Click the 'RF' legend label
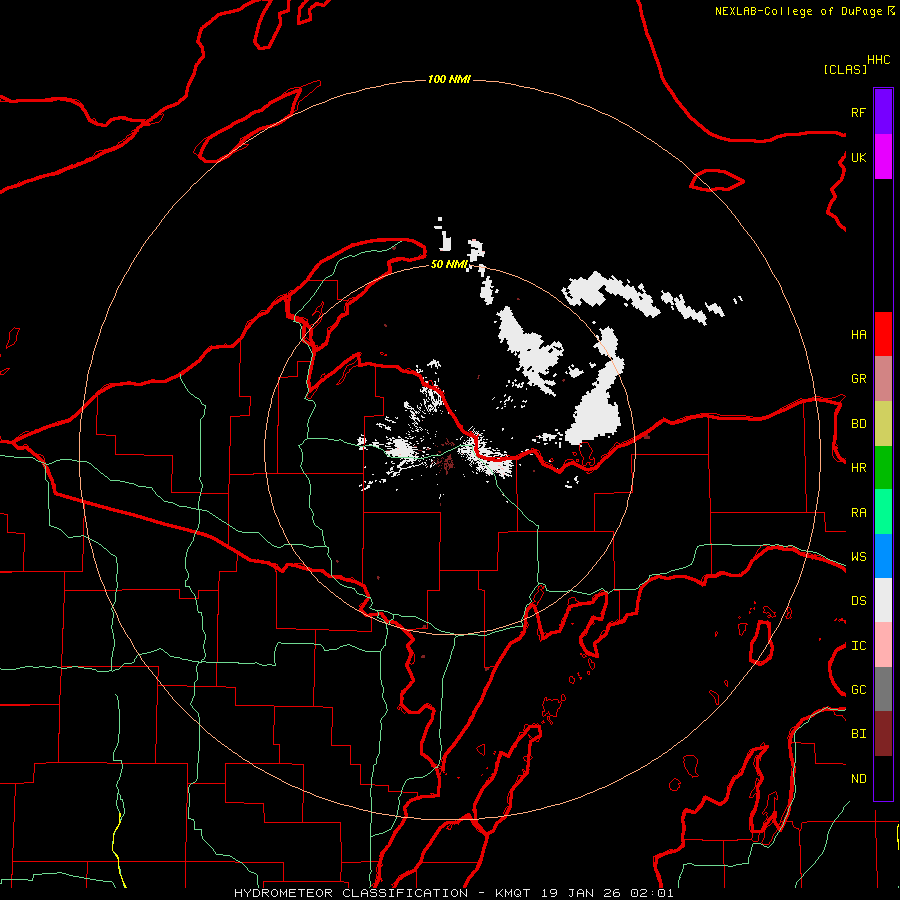This screenshot has width=900, height=900. 858,112
